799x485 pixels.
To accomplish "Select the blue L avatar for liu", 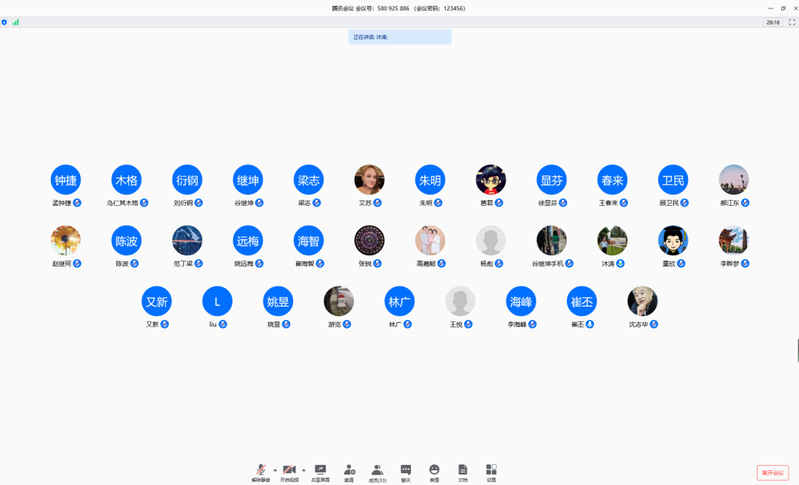I will [217, 301].
